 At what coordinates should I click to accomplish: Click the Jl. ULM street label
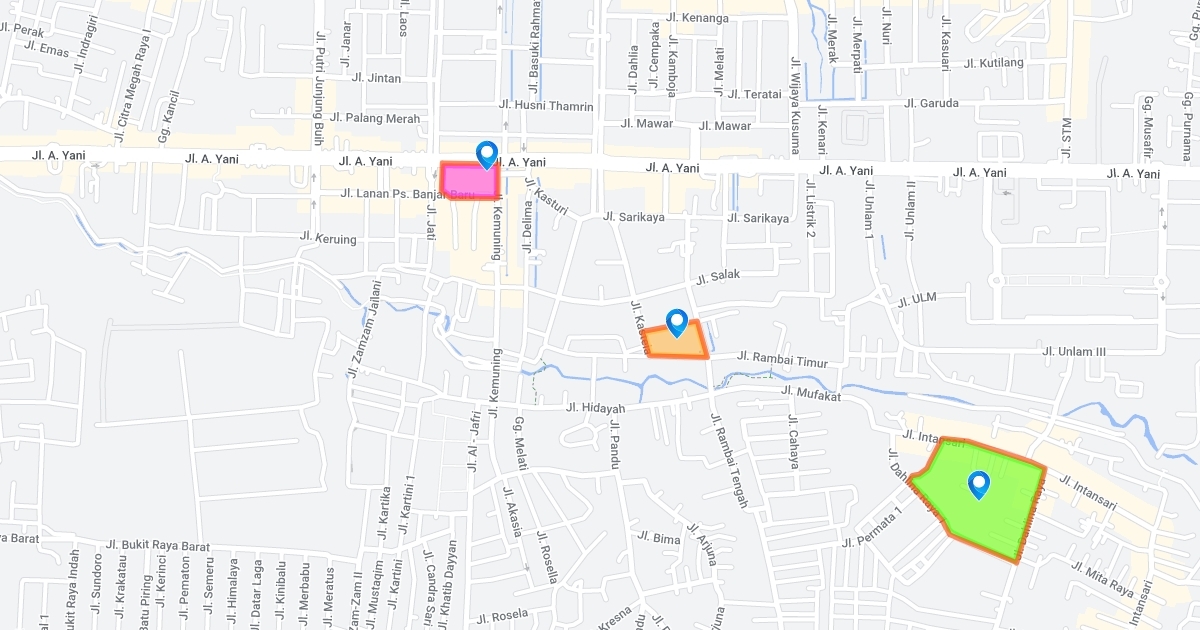916,300
